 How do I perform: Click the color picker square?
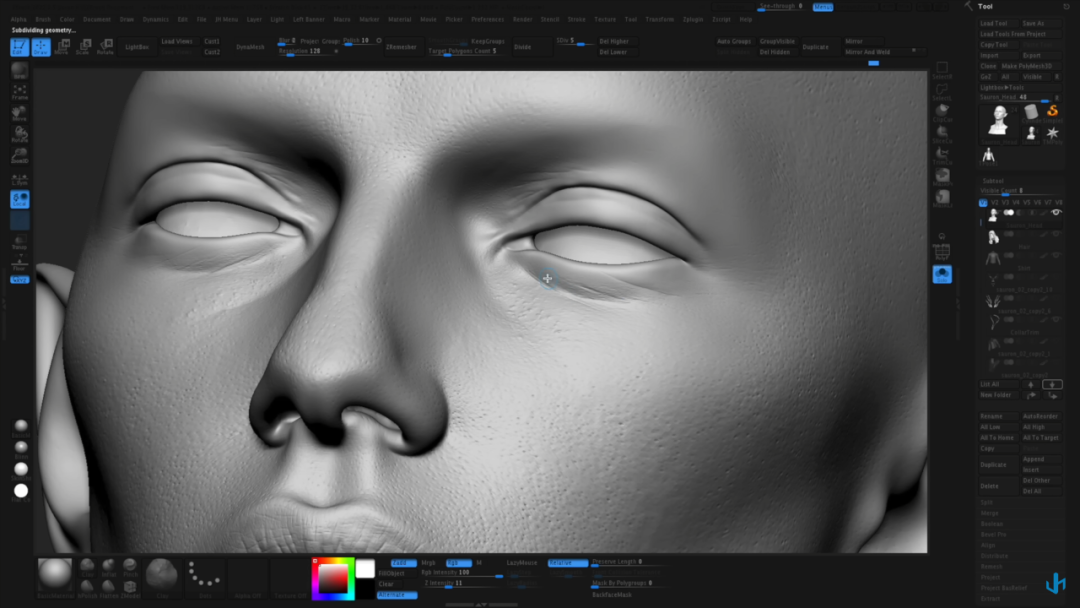pos(333,578)
